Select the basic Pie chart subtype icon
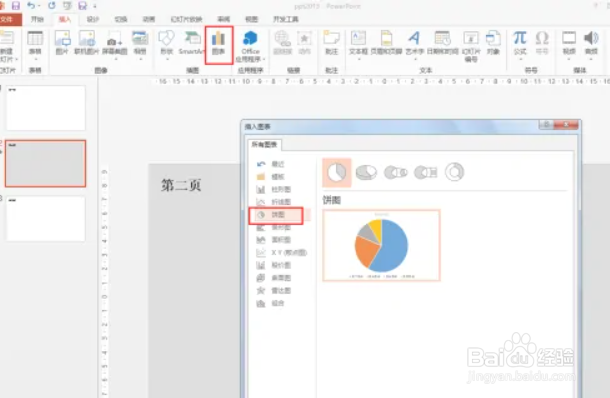610x398 pixels. (x=337, y=172)
